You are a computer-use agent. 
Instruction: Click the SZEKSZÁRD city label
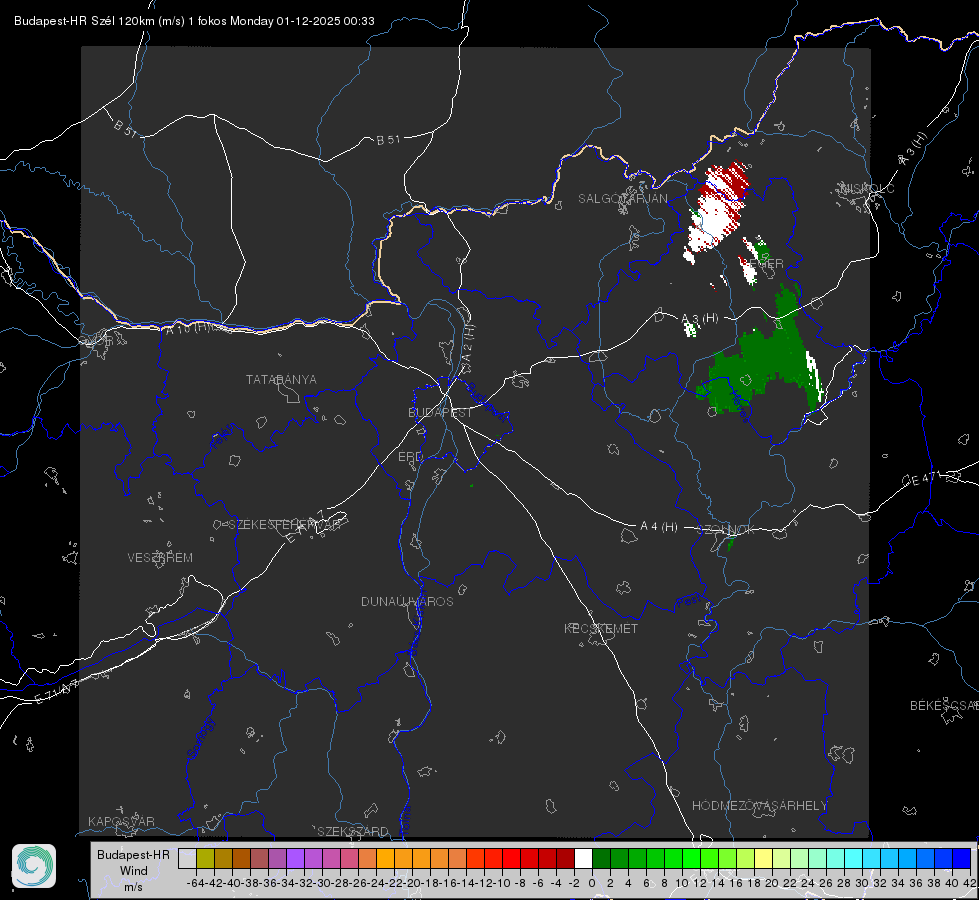[353, 831]
